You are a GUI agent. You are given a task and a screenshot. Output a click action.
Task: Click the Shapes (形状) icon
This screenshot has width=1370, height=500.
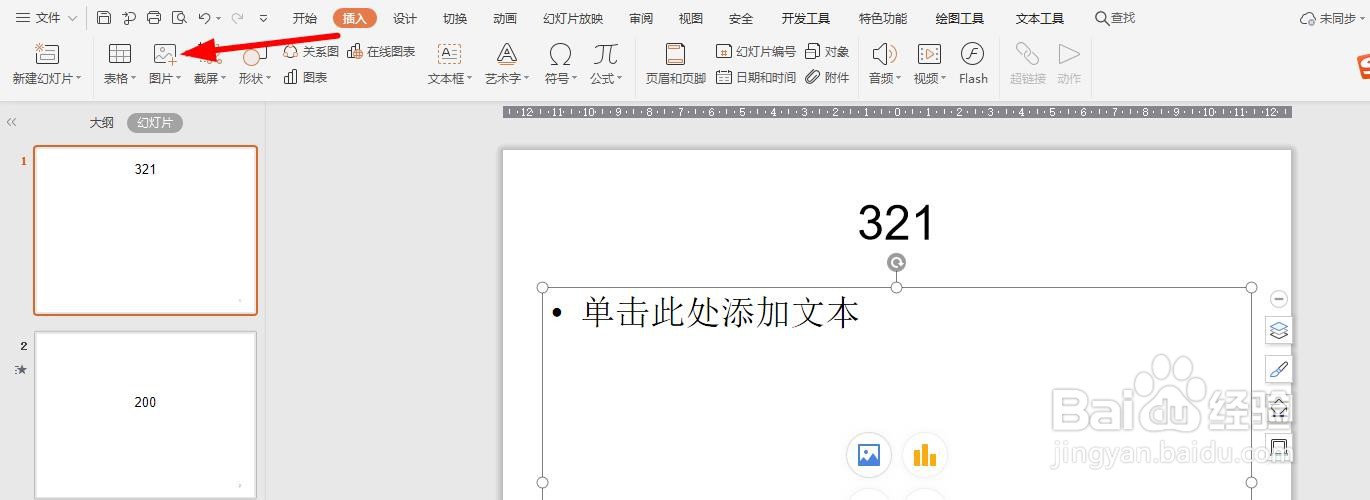[252, 54]
